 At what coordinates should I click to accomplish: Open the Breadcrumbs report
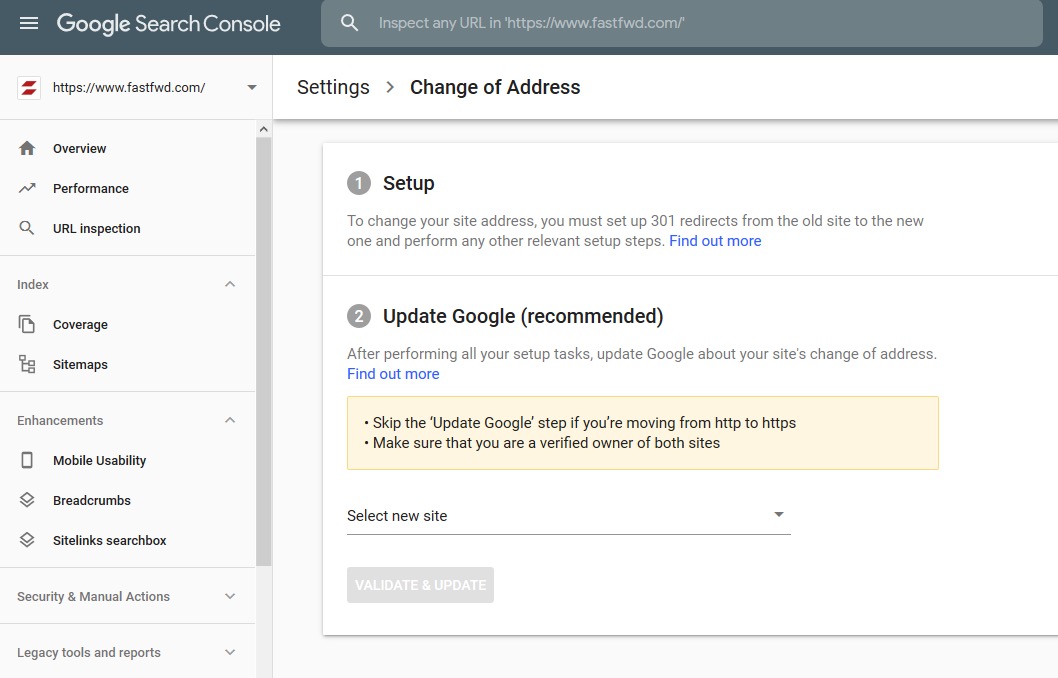pyautogui.click(x=92, y=500)
